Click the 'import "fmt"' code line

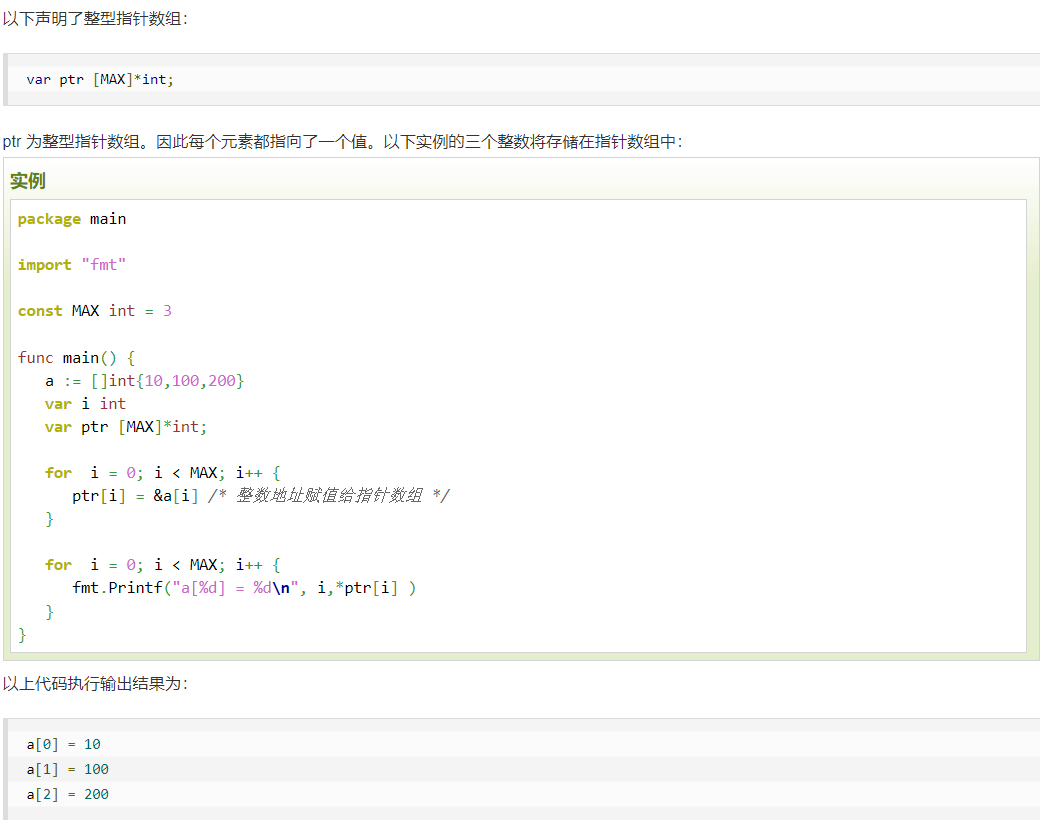(x=72, y=265)
